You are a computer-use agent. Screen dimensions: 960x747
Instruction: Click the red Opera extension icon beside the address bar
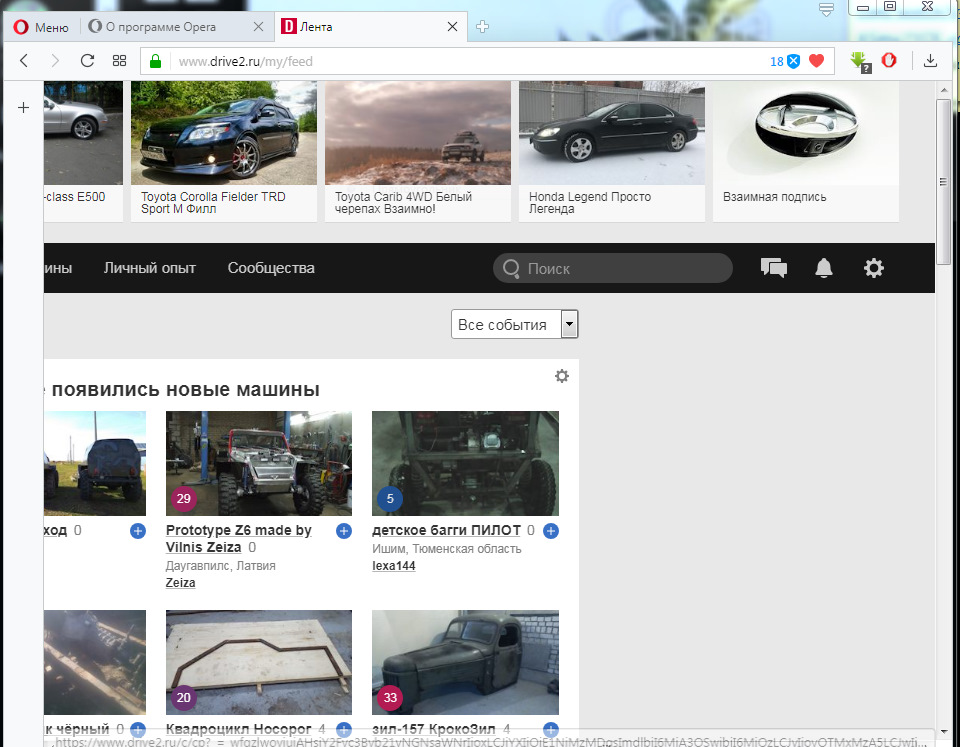coord(888,60)
